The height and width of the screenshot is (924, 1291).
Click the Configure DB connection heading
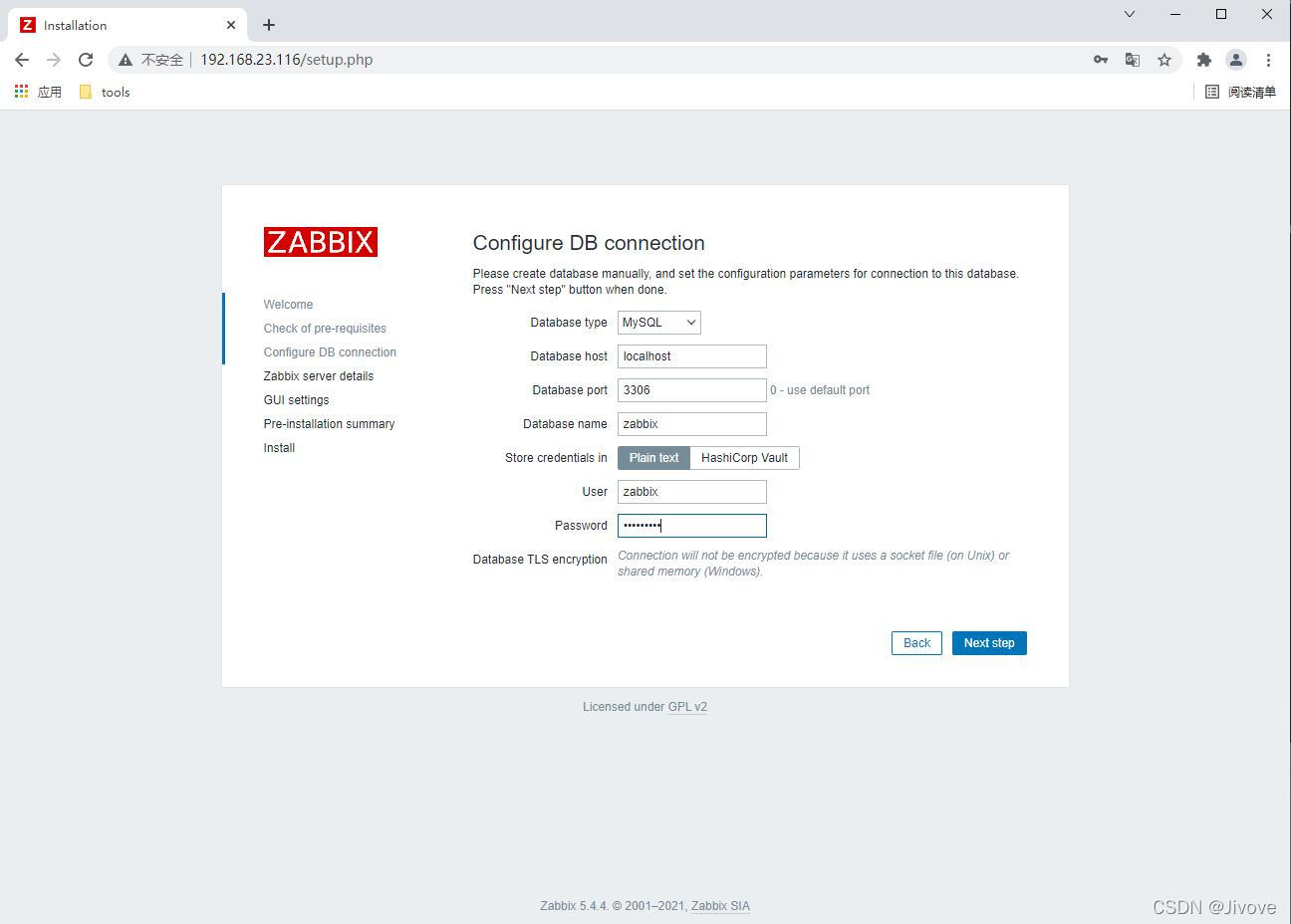[589, 243]
